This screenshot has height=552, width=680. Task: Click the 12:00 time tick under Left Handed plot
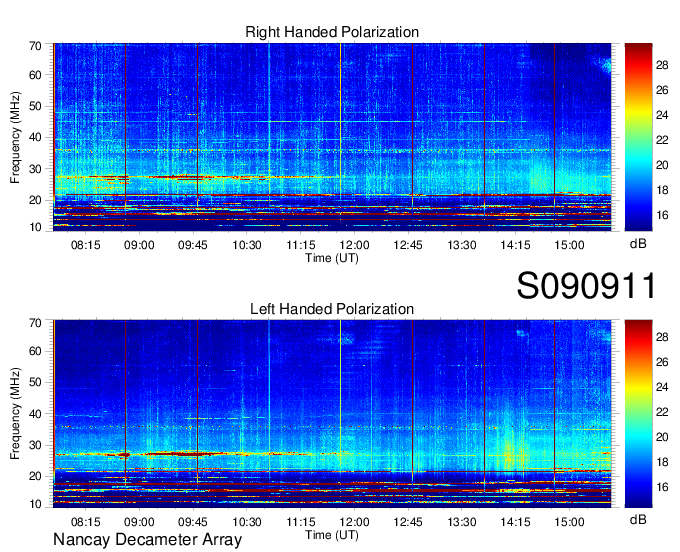tap(354, 522)
